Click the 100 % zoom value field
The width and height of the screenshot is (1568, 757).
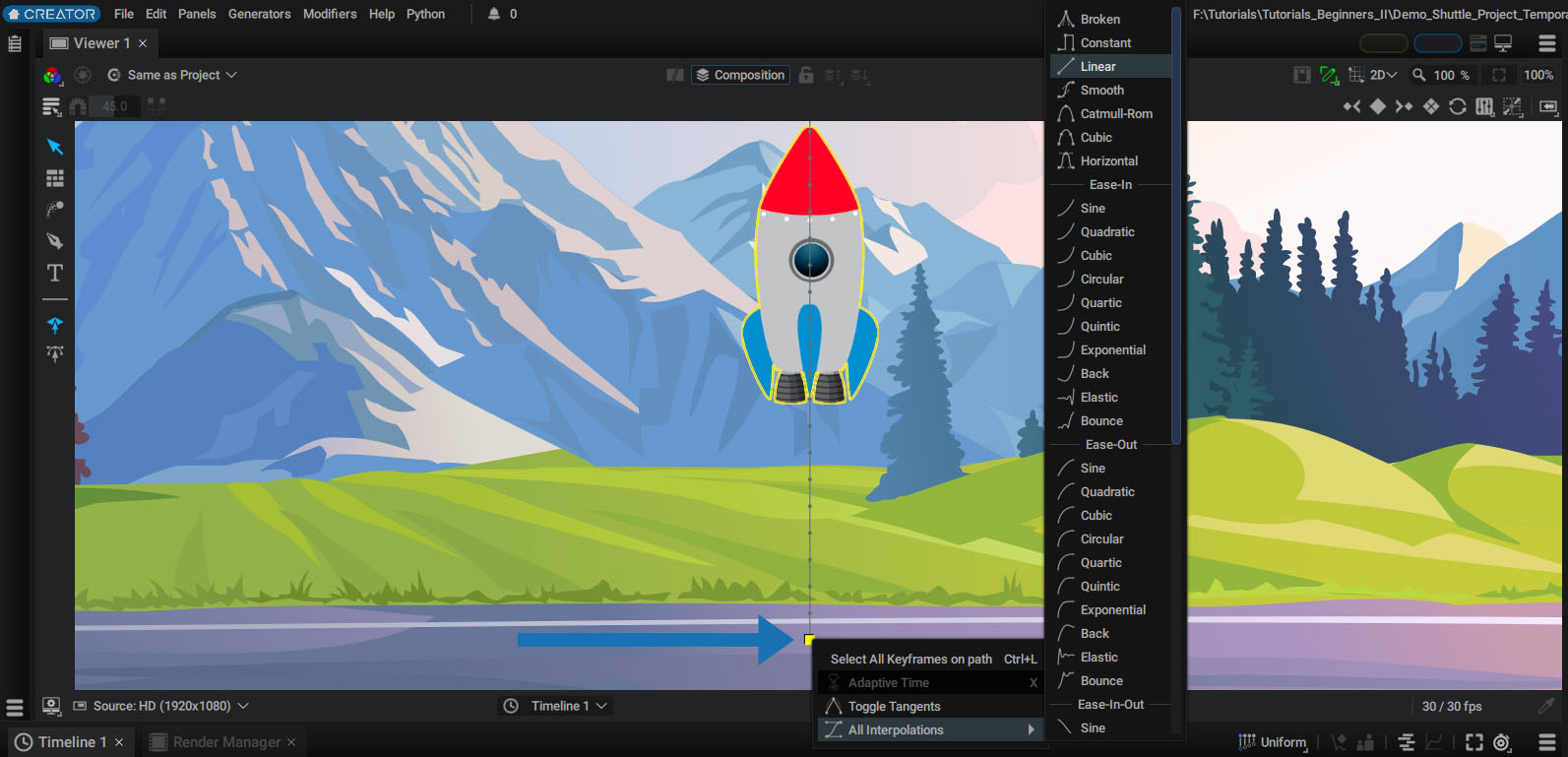1451,75
